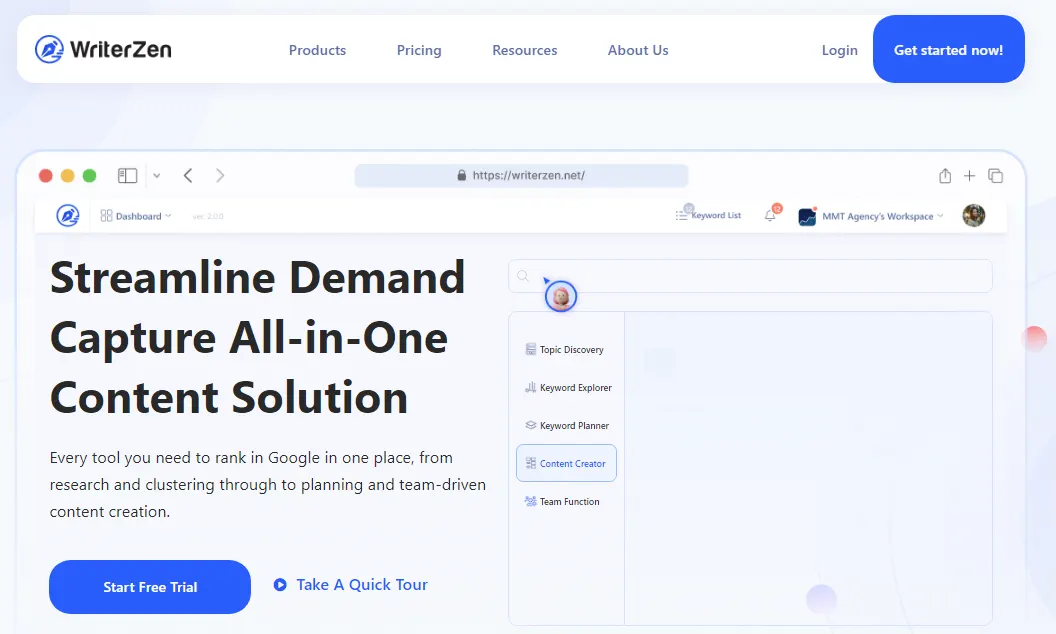The height and width of the screenshot is (634, 1056).
Task: Select Keyword Explorer in sidebar
Action: point(566,387)
